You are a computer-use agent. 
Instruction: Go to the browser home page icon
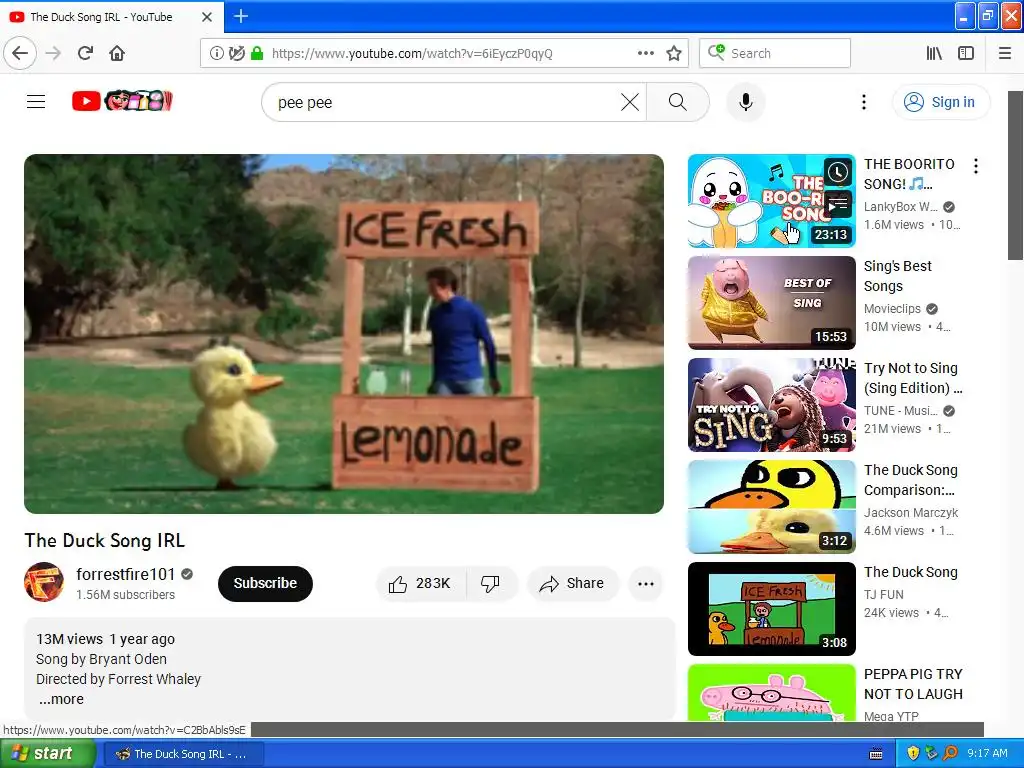[117, 53]
